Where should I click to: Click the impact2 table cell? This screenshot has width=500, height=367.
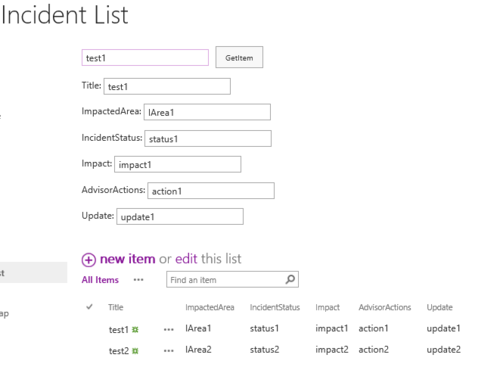(332, 350)
